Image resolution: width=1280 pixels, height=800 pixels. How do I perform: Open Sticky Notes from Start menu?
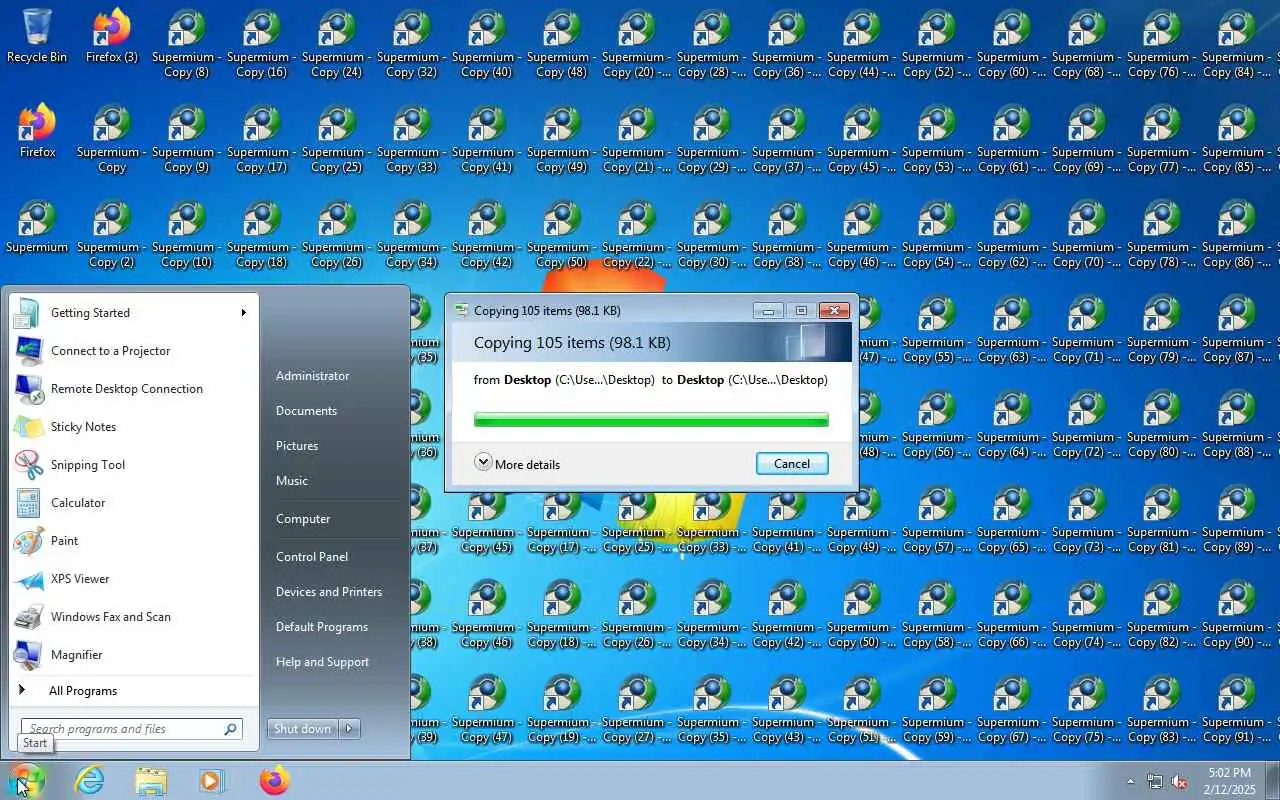[133, 426]
